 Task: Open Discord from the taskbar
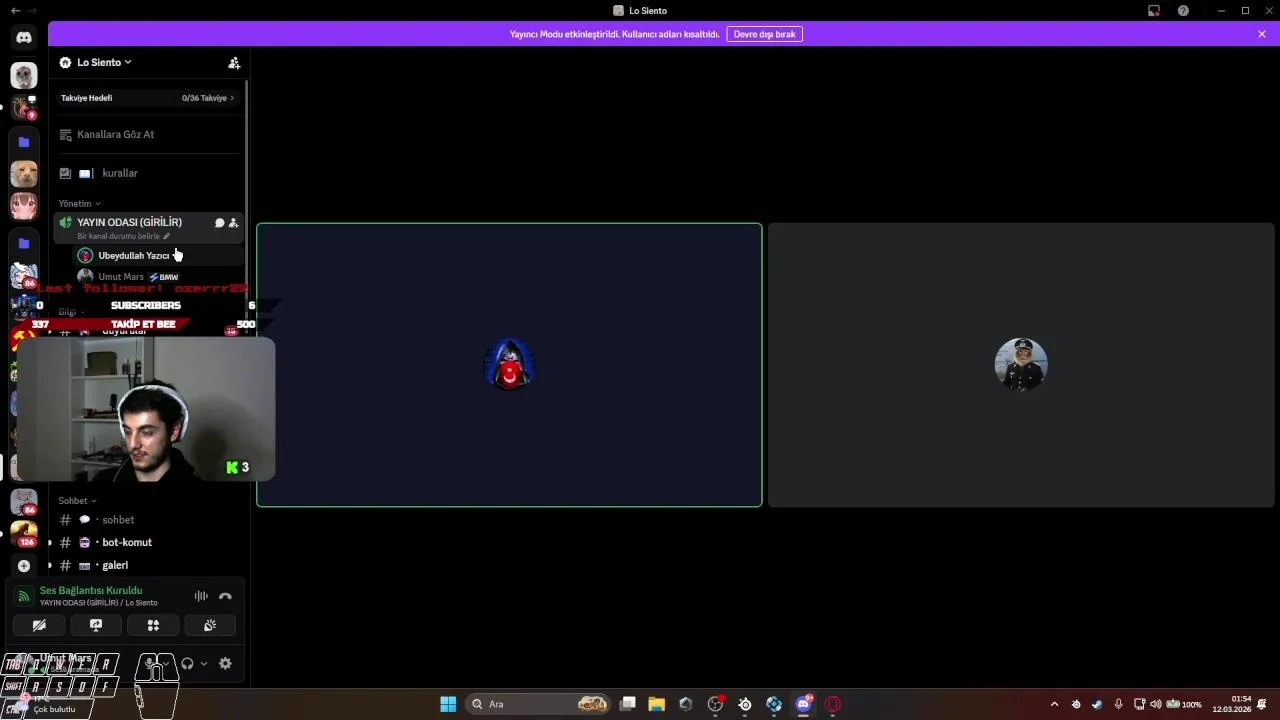click(803, 704)
